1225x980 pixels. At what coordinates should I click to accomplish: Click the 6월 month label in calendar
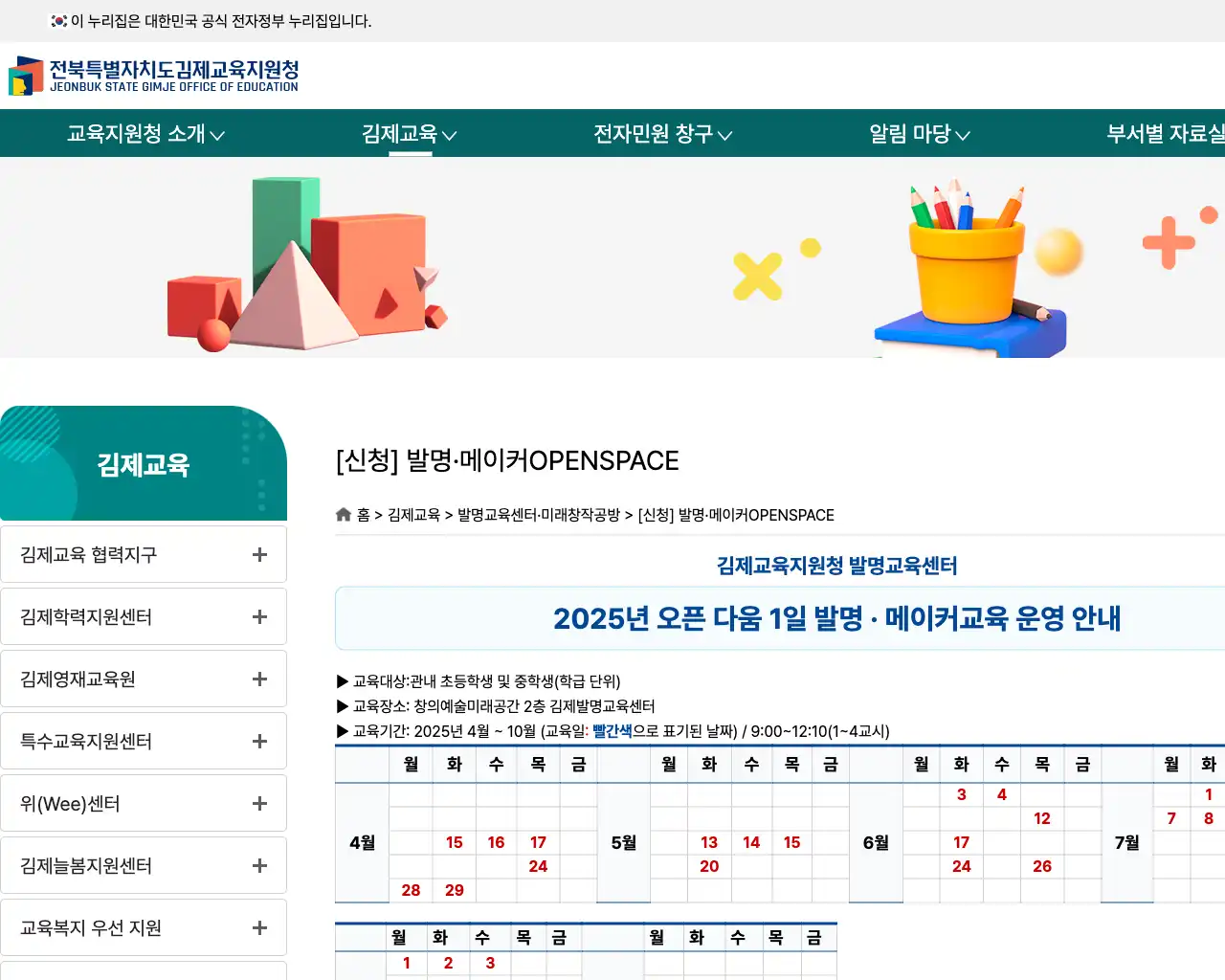point(876,842)
